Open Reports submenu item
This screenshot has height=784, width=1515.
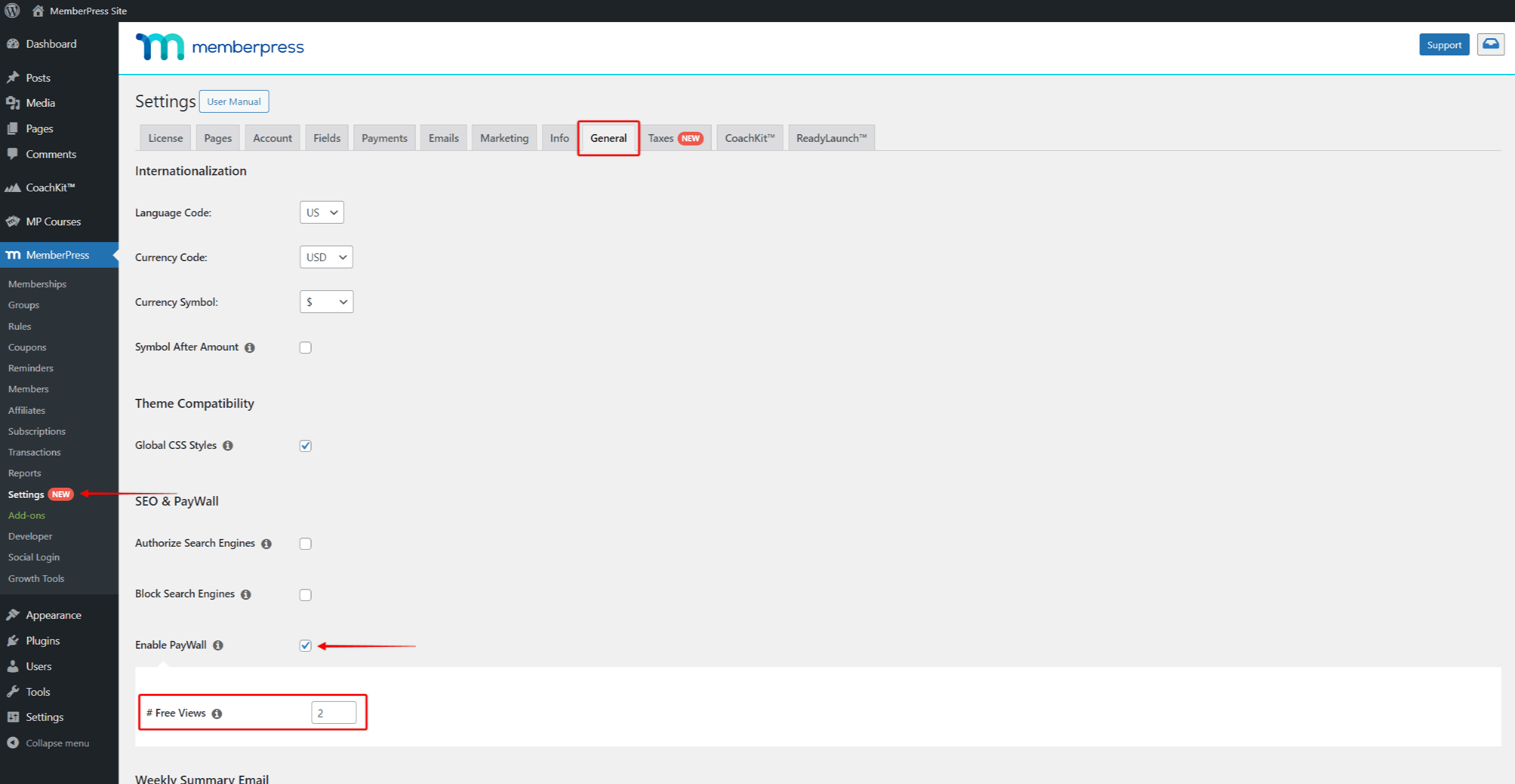[24, 473]
